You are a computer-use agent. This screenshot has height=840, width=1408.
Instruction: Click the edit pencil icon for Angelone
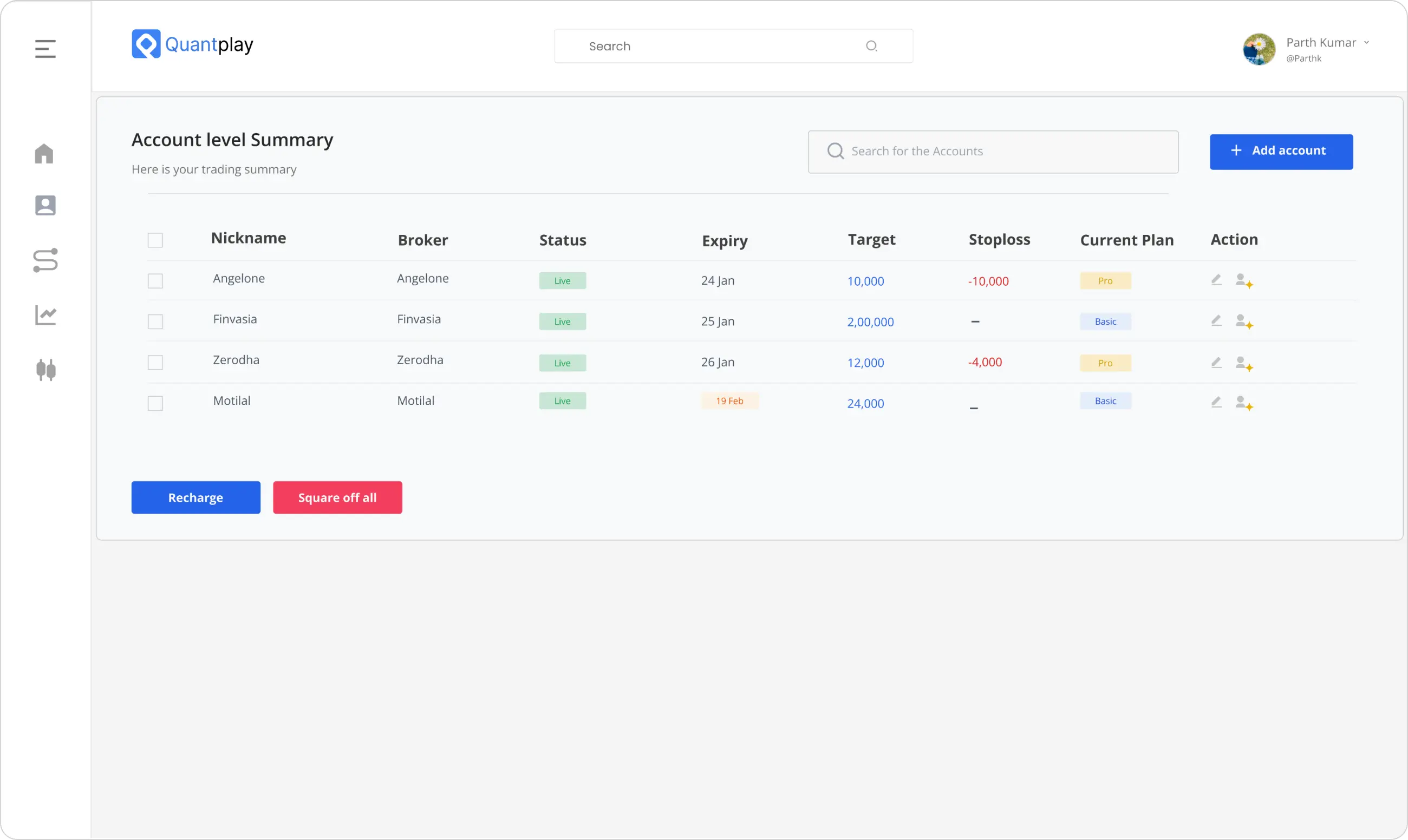pos(1216,280)
